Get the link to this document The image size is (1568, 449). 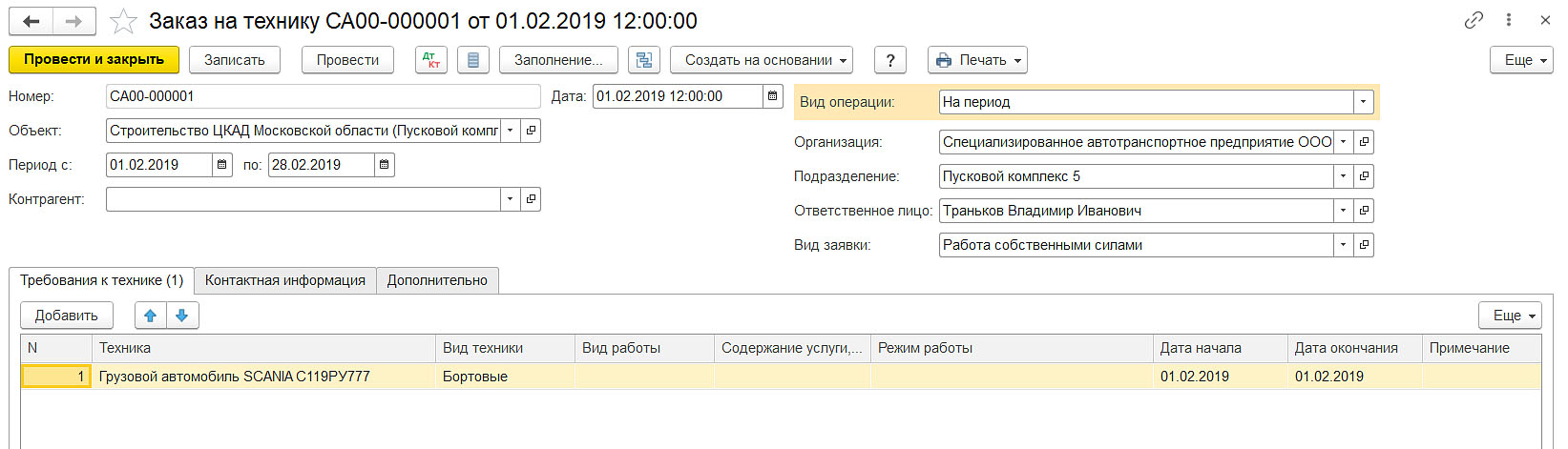(x=1474, y=20)
